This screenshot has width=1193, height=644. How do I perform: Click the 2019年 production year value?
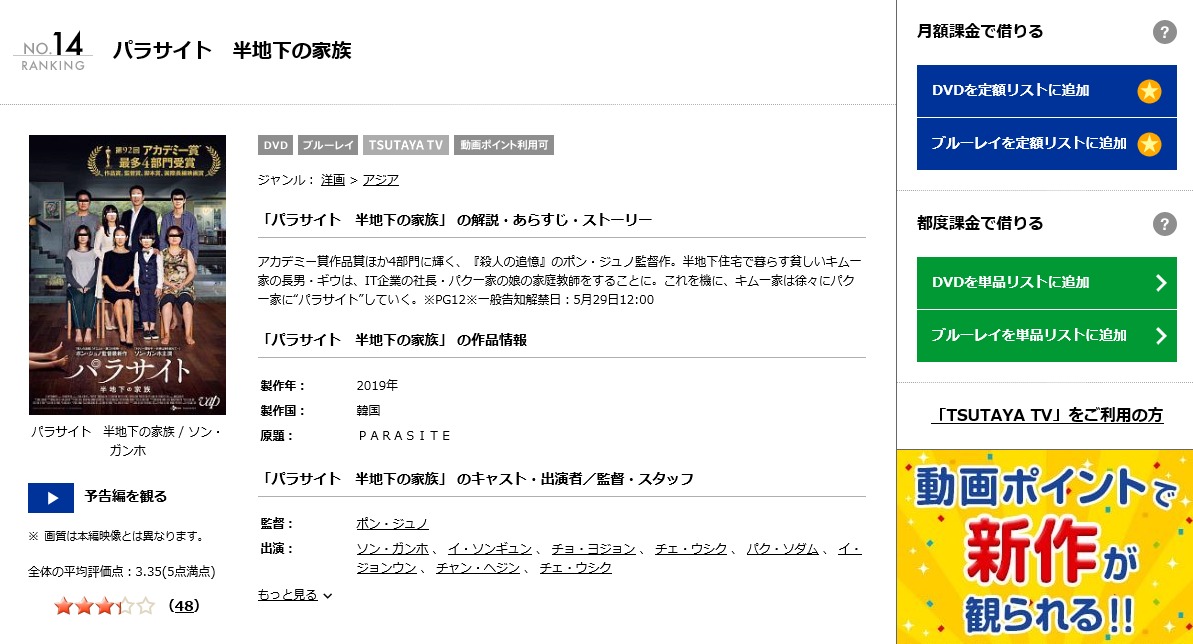coord(377,385)
